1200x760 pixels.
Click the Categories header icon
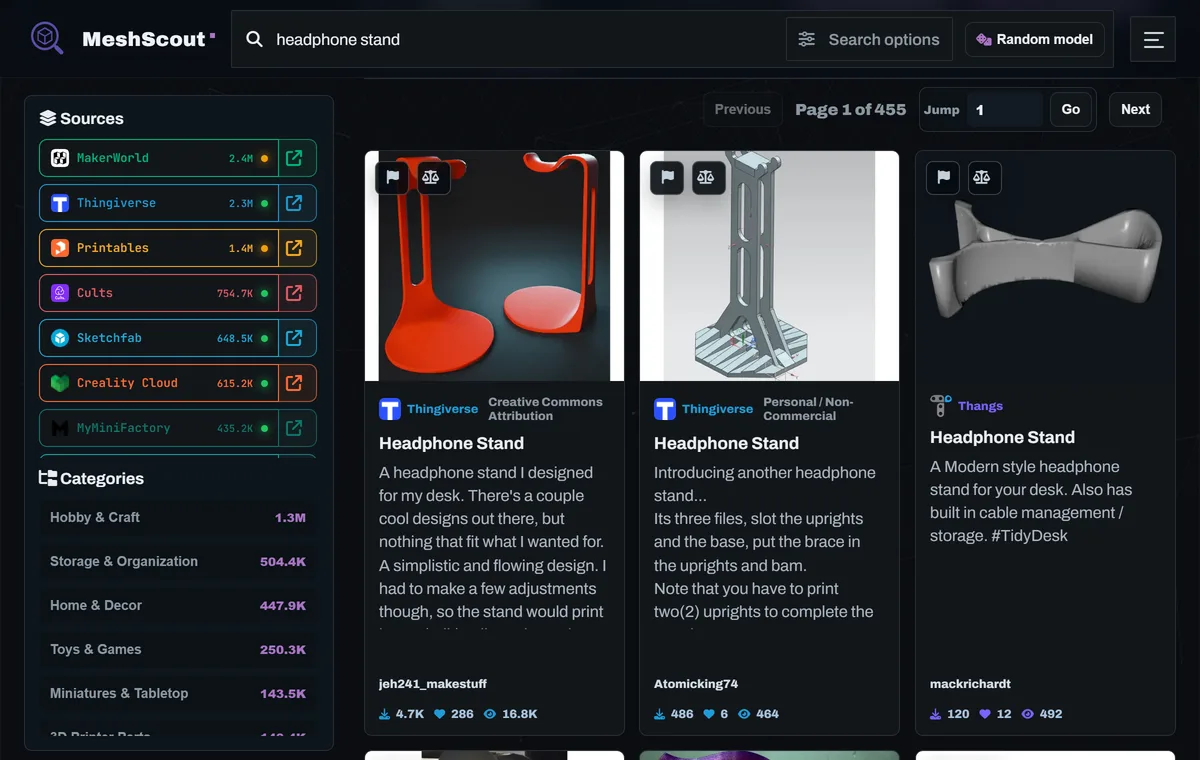48,478
